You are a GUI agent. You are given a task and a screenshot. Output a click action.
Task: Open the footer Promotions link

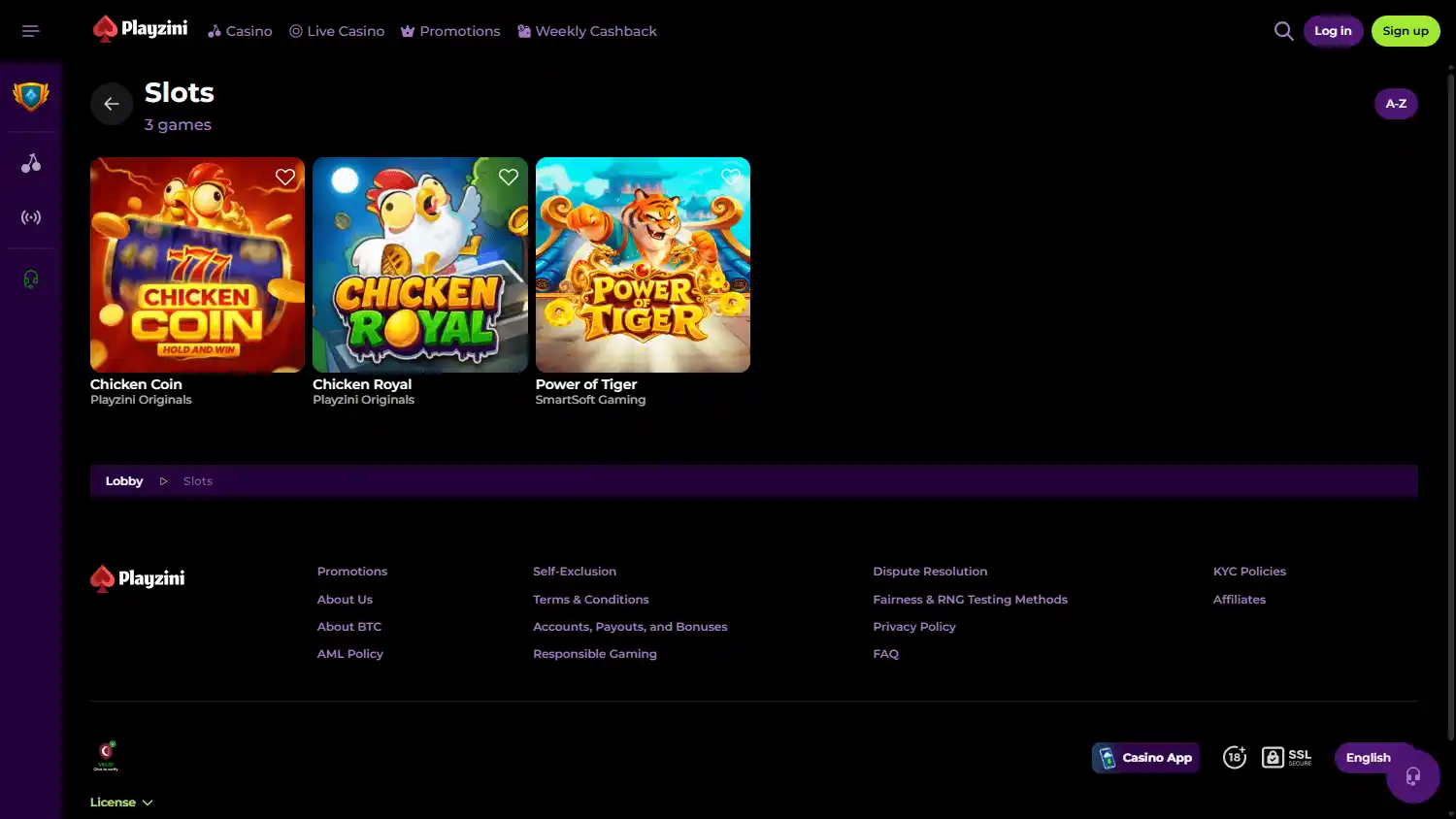point(352,572)
